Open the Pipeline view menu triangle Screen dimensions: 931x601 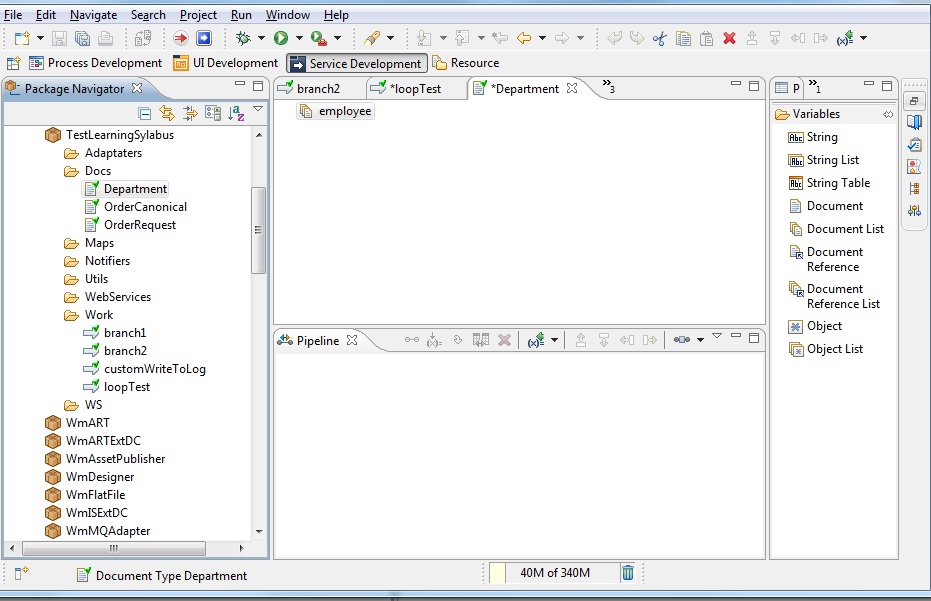tap(717, 337)
